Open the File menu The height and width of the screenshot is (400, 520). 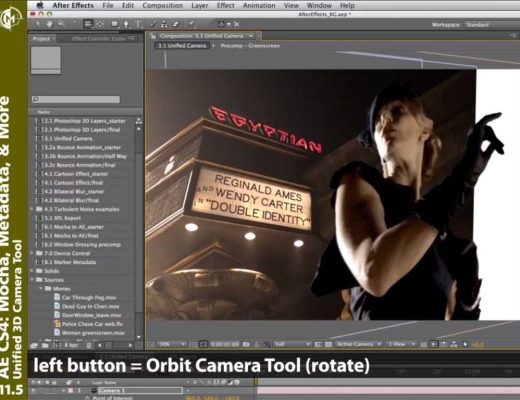pos(108,5)
